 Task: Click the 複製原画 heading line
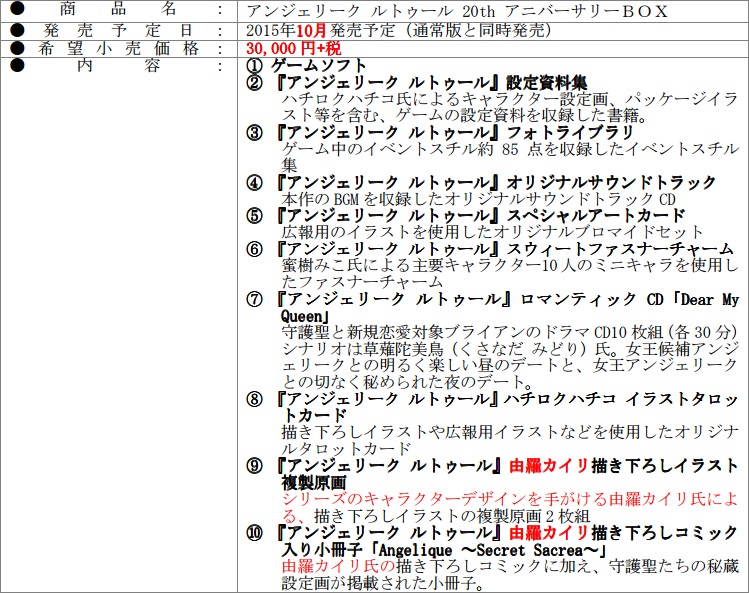point(314,483)
